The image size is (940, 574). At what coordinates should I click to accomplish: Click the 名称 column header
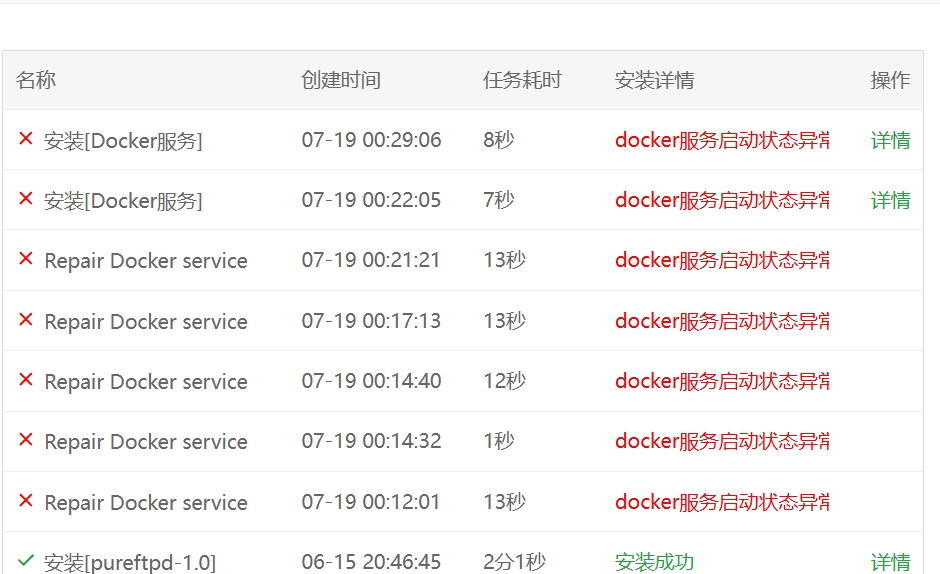point(36,80)
